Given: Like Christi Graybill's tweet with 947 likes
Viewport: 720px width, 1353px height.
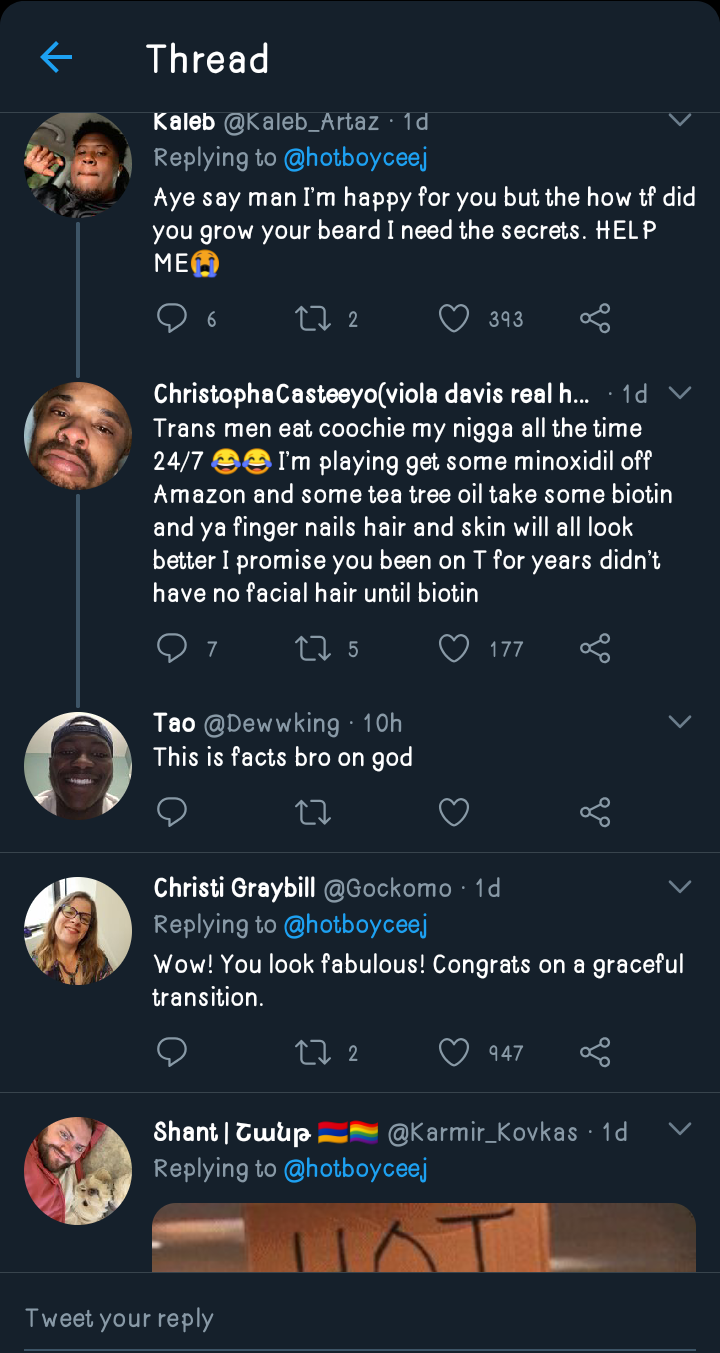Looking at the screenshot, I should click(454, 1052).
